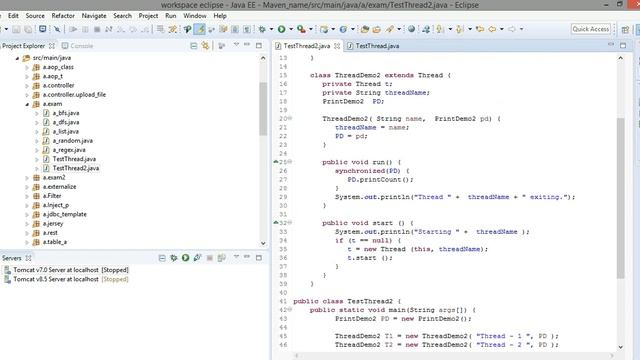Open the Navigate menu

click(94, 16)
